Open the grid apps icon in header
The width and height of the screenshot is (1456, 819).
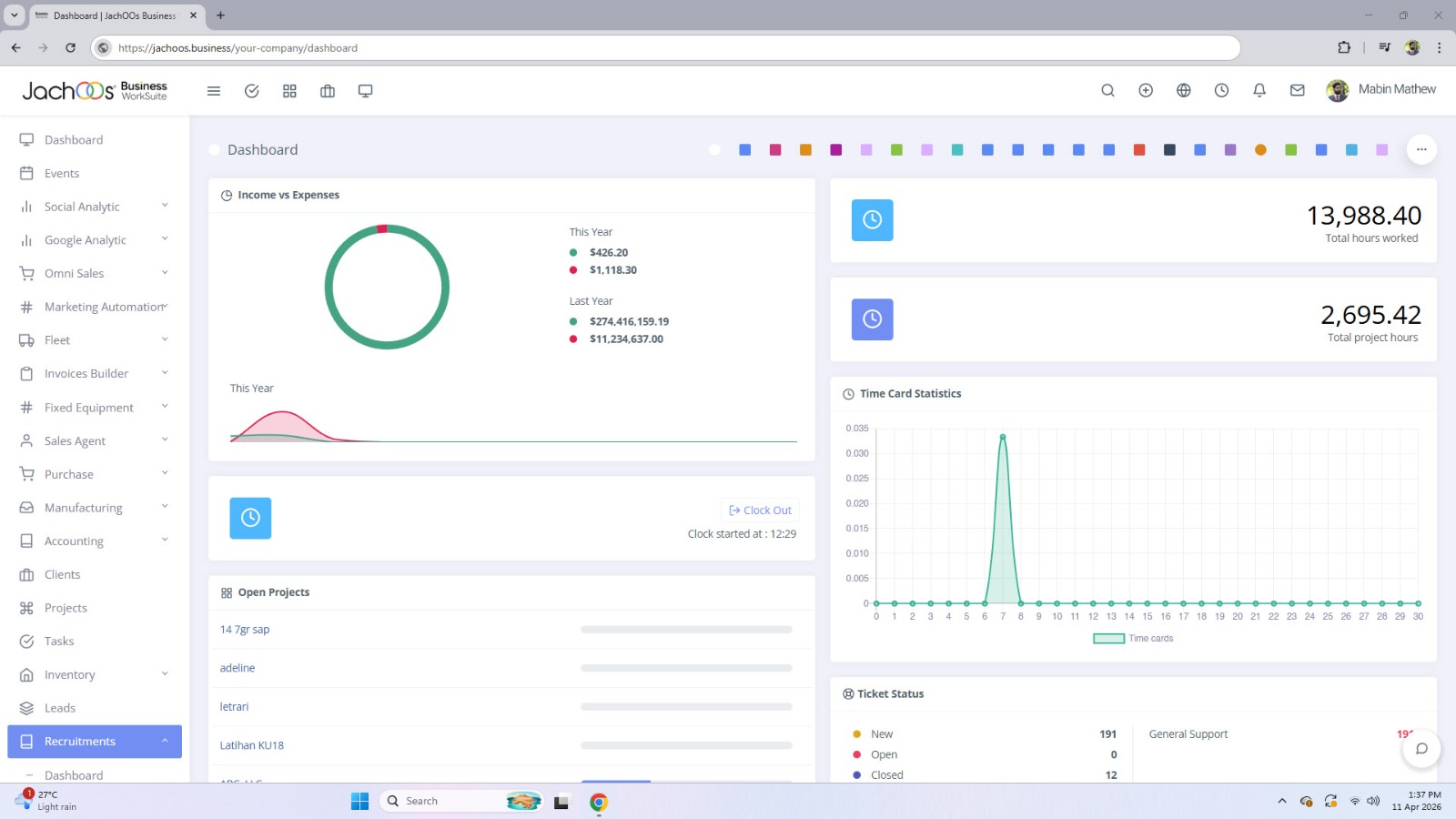289,91
